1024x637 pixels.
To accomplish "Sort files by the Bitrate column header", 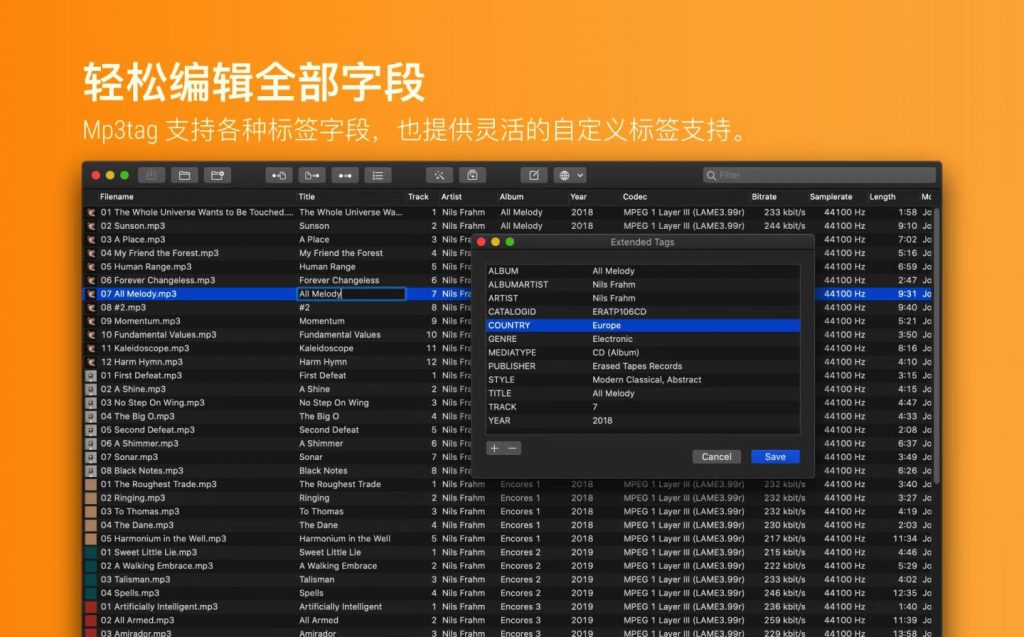I will pyautogui.click(x=764, y=196).
